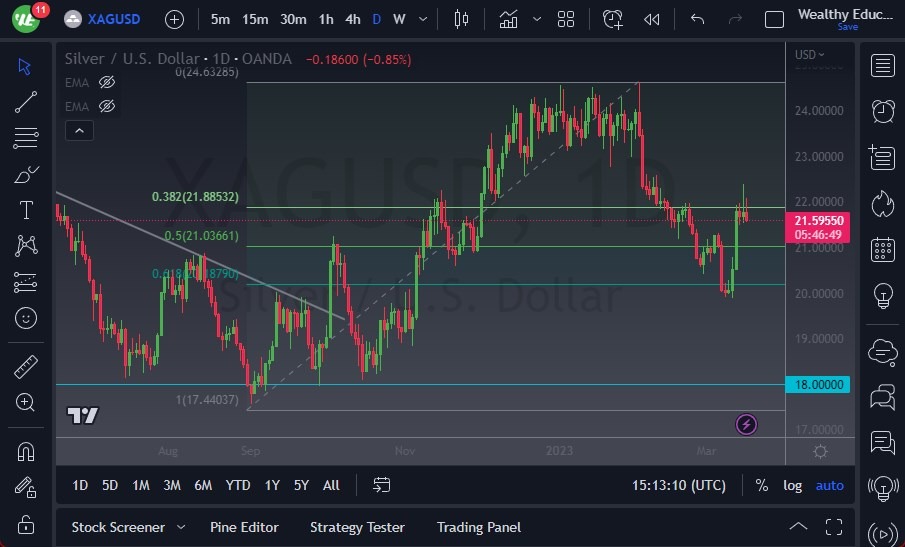Open the emoji icons tool
The width and height of the screenshot is (905, 547).
click(26, 318)
